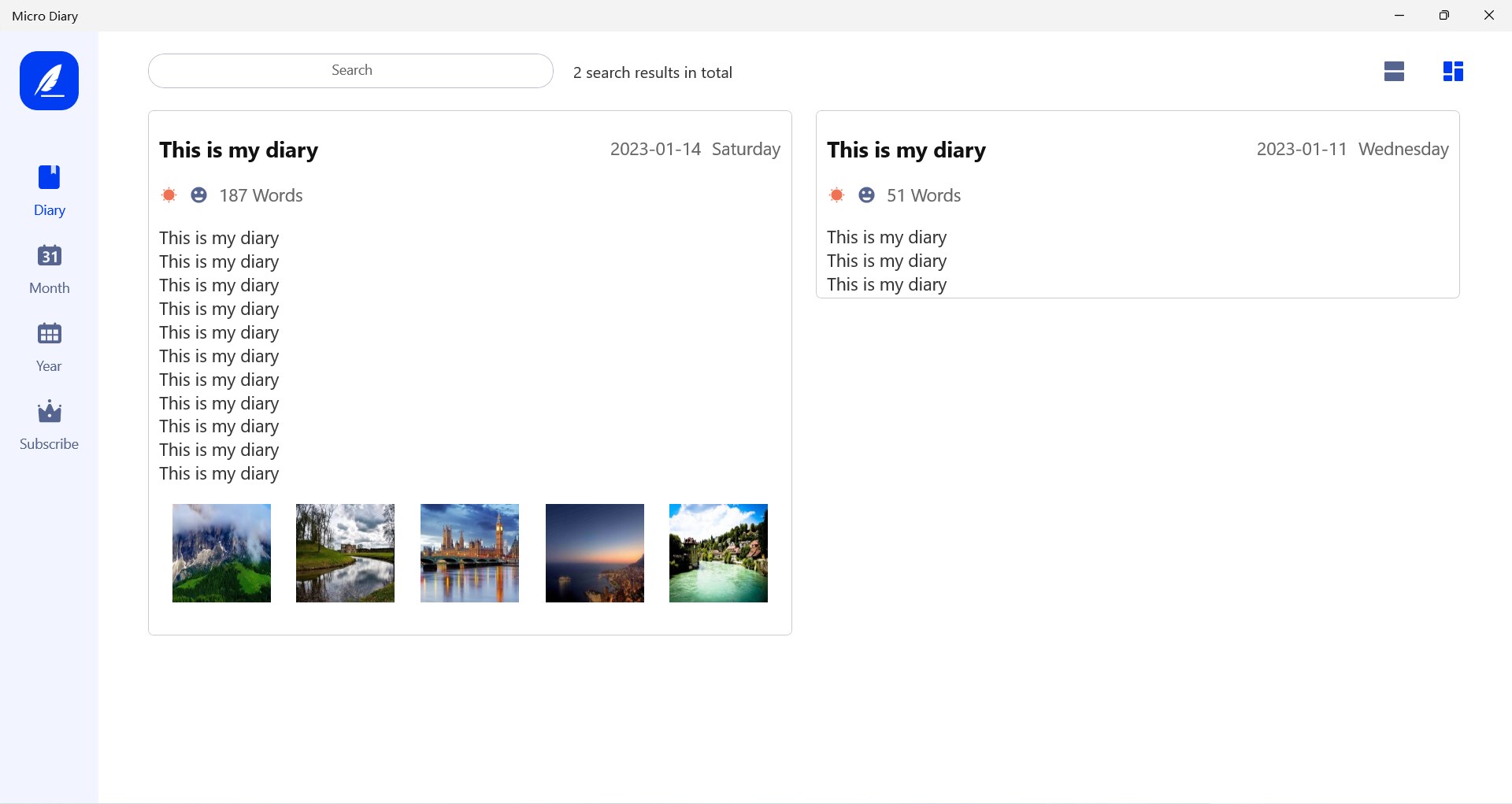1512x804 pixels.
Task: Select the Diary bookmark icon in sidebar
Action: [x=48, y=176]
